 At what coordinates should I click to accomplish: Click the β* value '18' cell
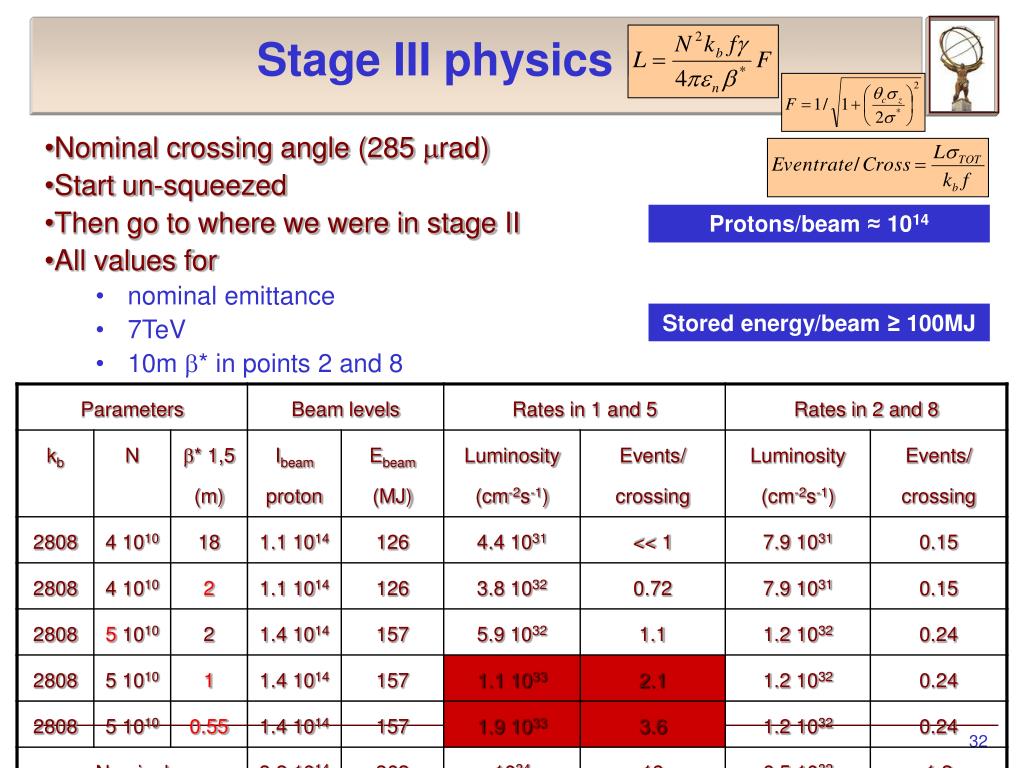(209, 541)
